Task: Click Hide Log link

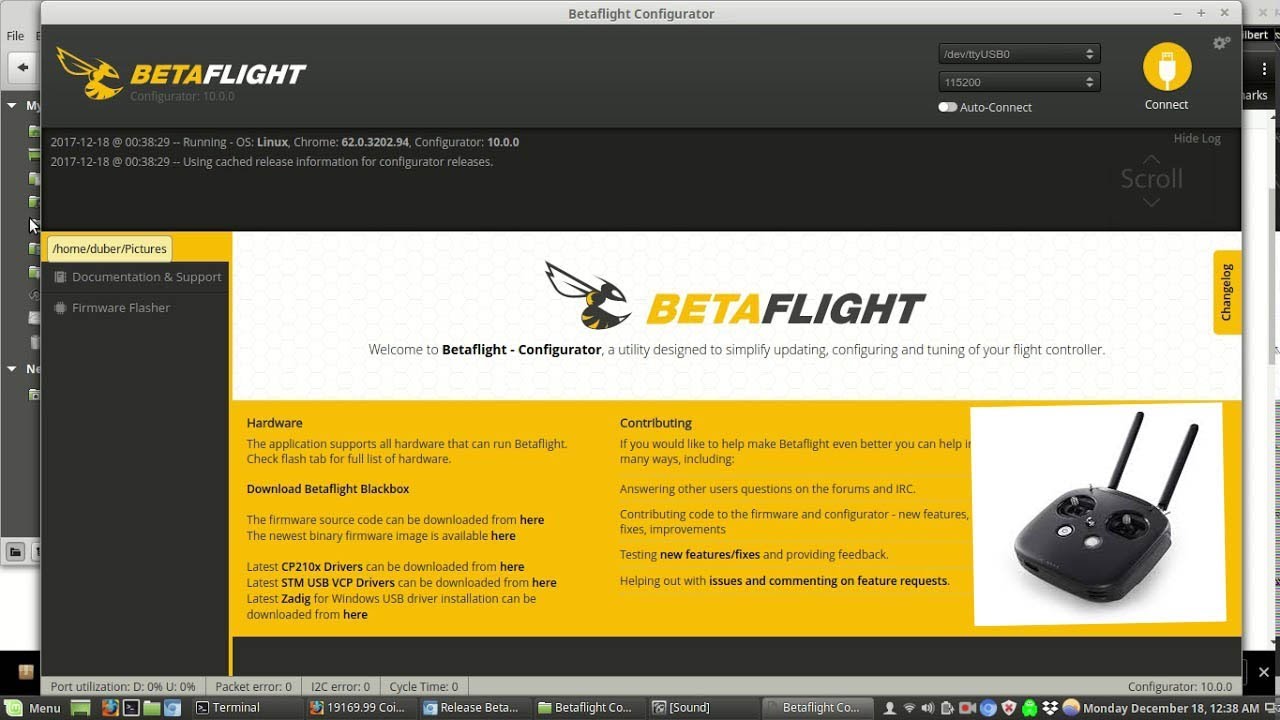Action: (x=1197, y=138)
